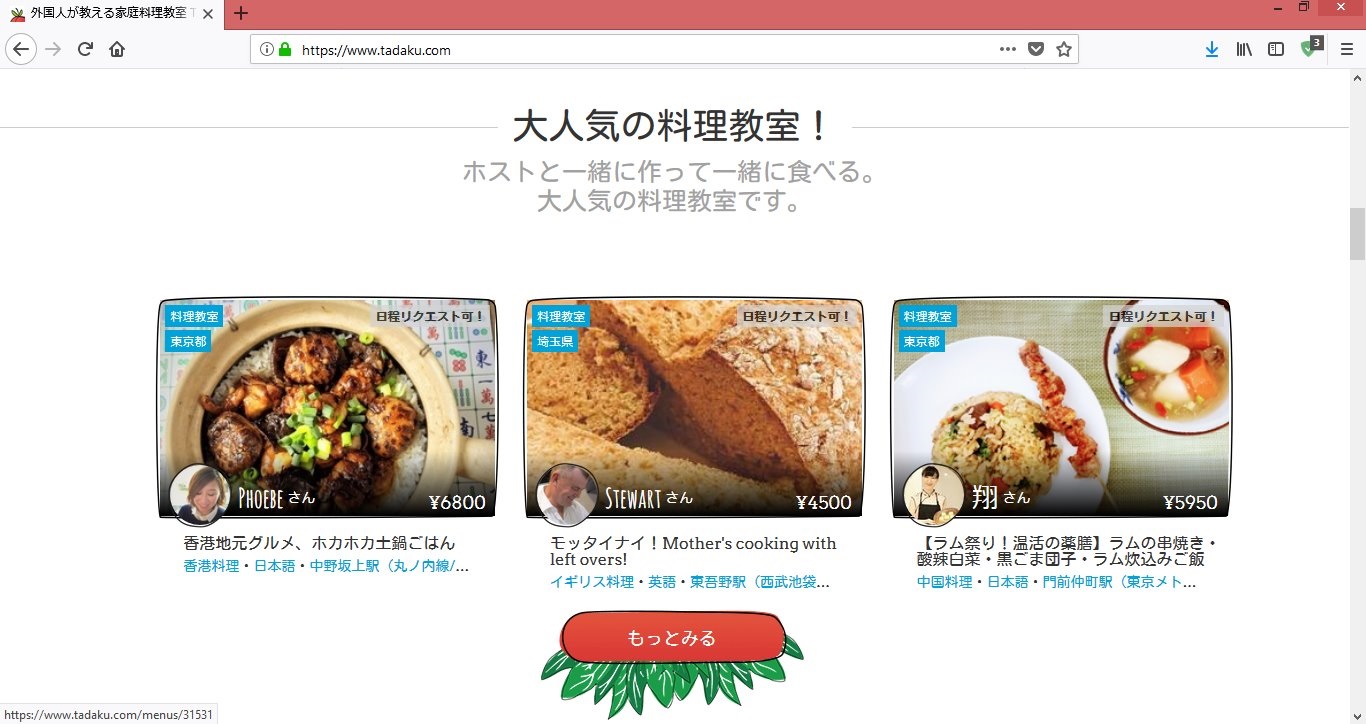This screenshot has width=1366, height=724.
Task: Toggle the sidebar view icon
Action: click(1276, 49)
